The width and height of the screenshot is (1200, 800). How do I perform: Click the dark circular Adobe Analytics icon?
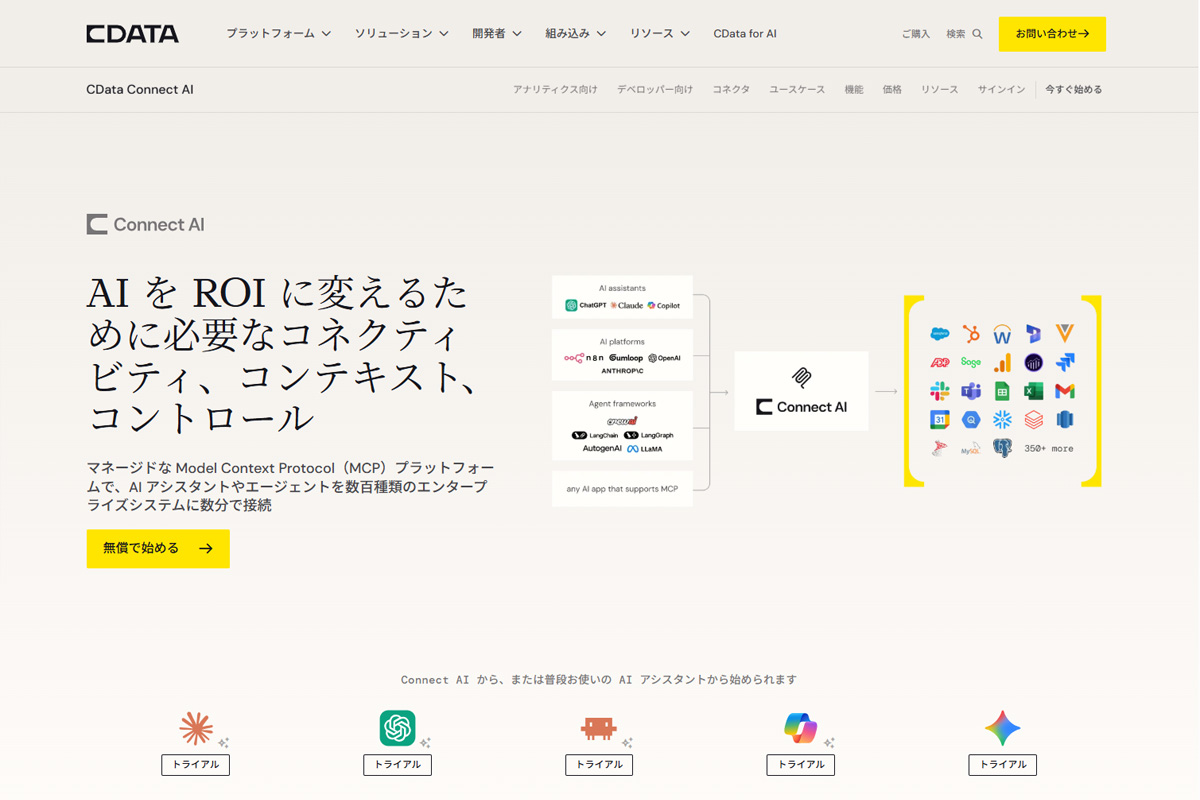pos(1033,362)
